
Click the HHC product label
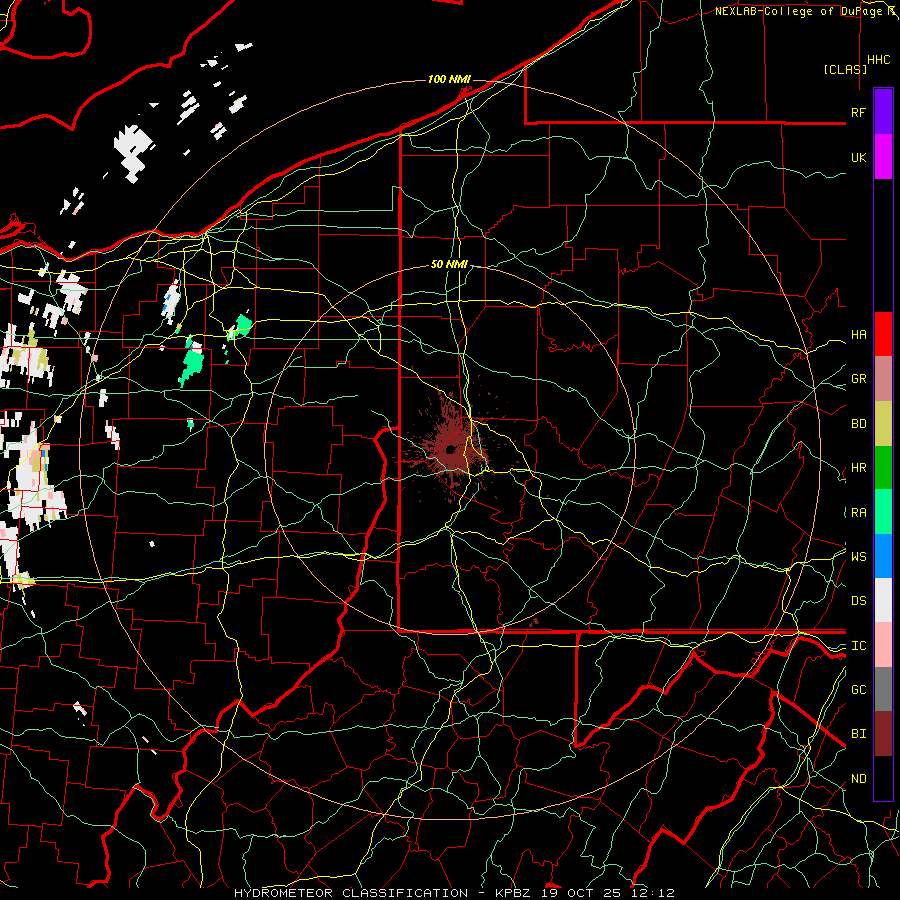coord(878,60)
